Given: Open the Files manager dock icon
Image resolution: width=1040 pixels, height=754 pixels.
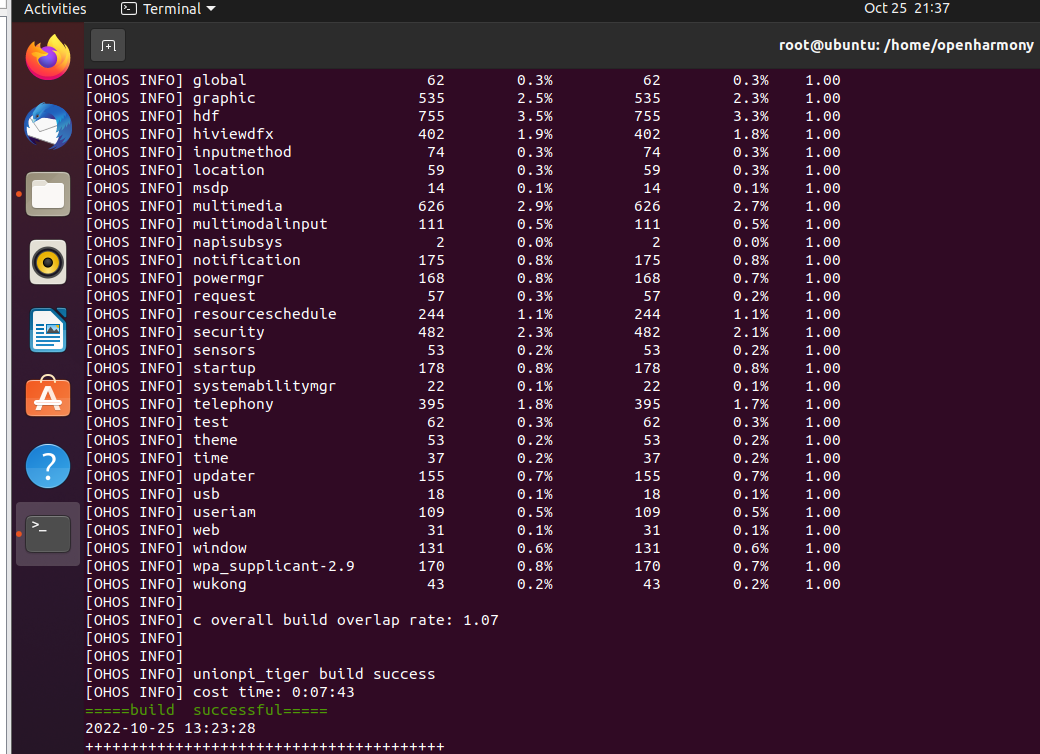Looking at the screenshot, I should click(48, 194).
